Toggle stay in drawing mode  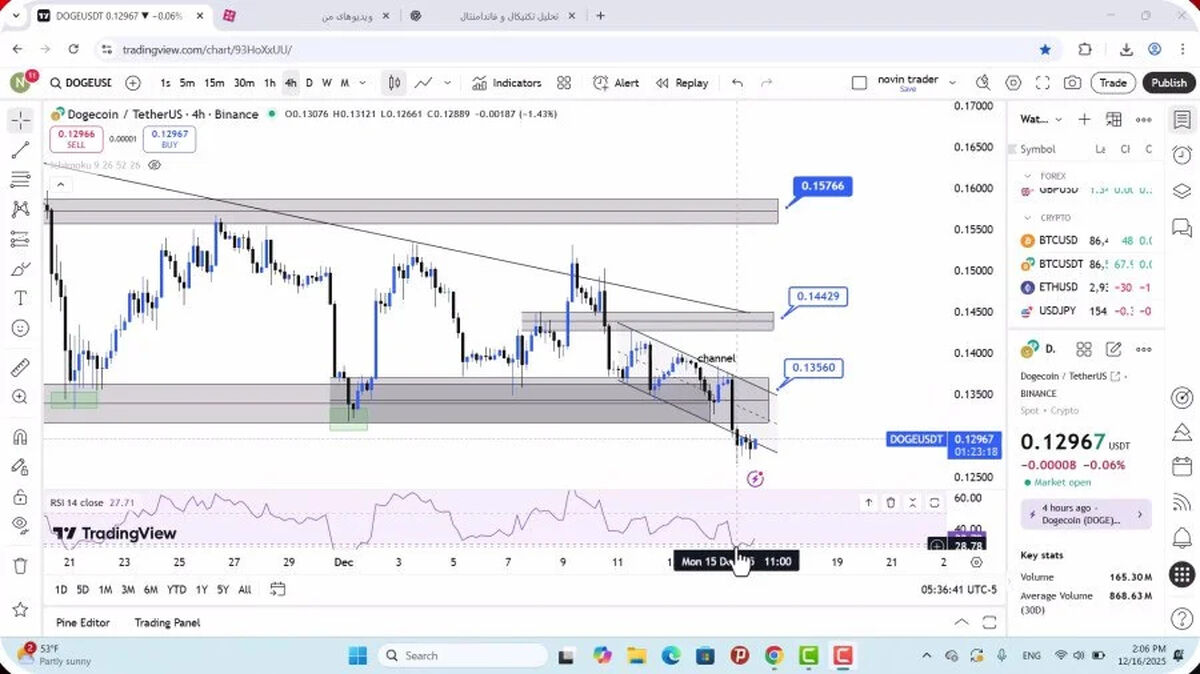point(20,466)
